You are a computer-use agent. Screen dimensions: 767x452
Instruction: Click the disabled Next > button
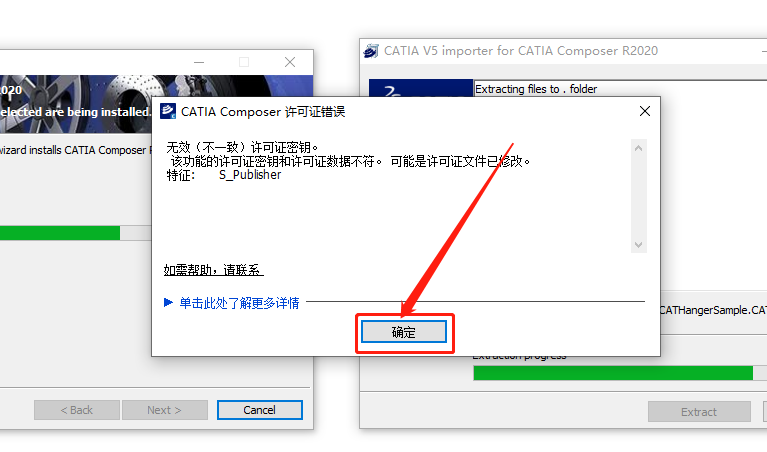(x=164, y=410)
